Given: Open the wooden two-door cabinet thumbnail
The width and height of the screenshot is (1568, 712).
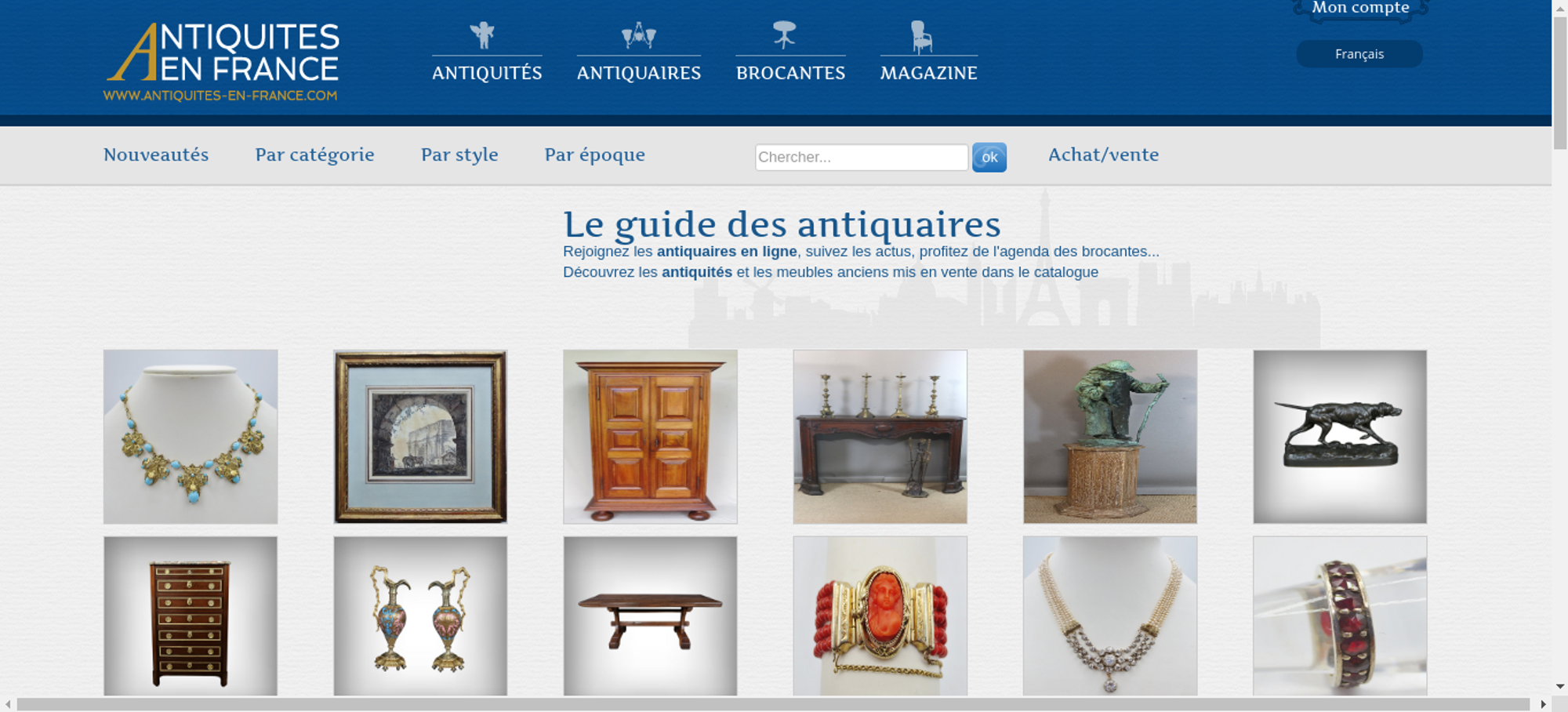Looking at the screenshot, I should coord(650,437).
